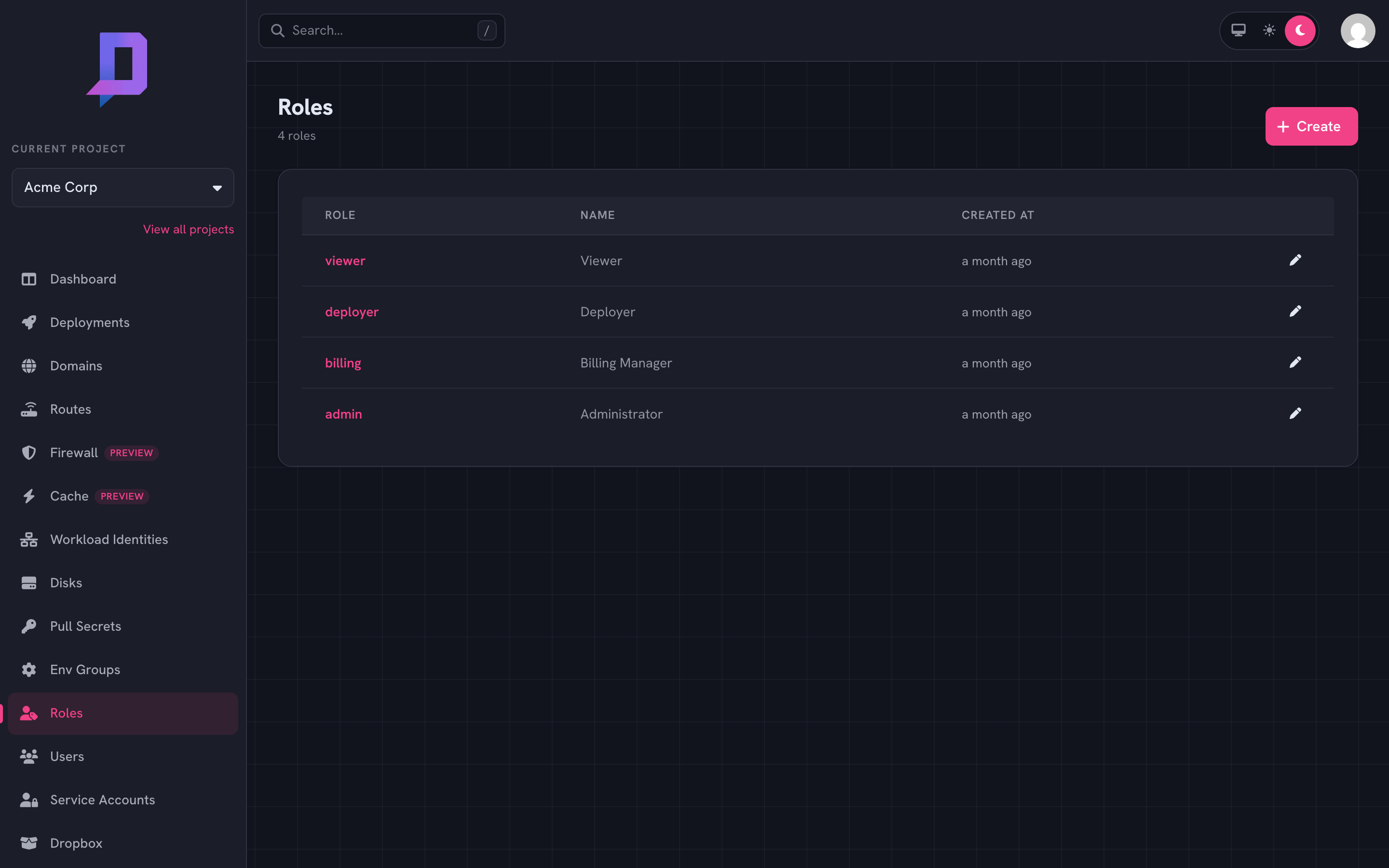1389x868 pixels.
Task: Click the Create role button
Action: 1311,126
